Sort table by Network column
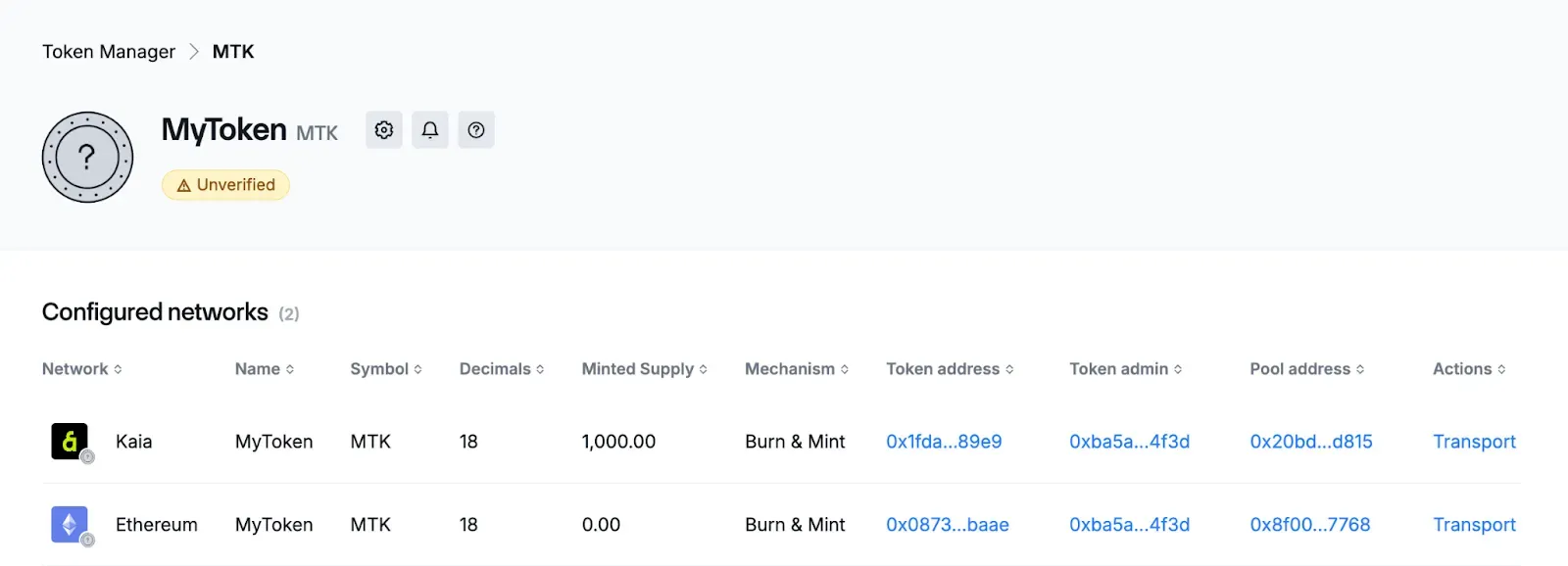The width and height of the screenshot is (1568, 566). pos(82,369)
